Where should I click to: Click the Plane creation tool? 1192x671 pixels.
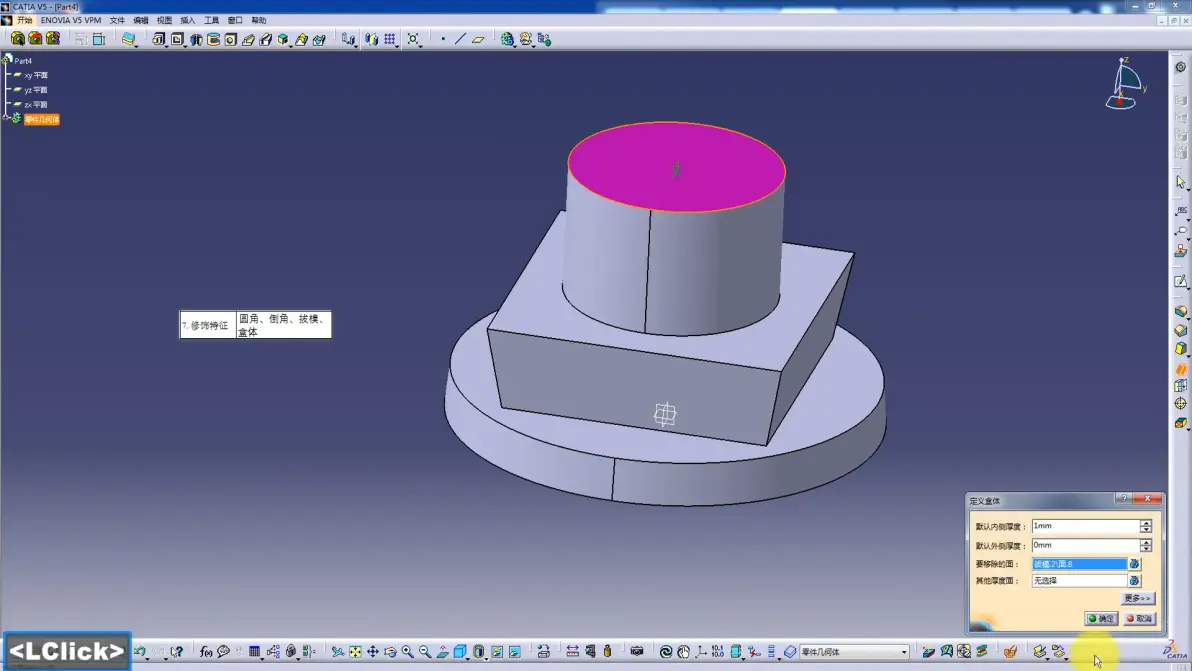click(x=478, y=39)
